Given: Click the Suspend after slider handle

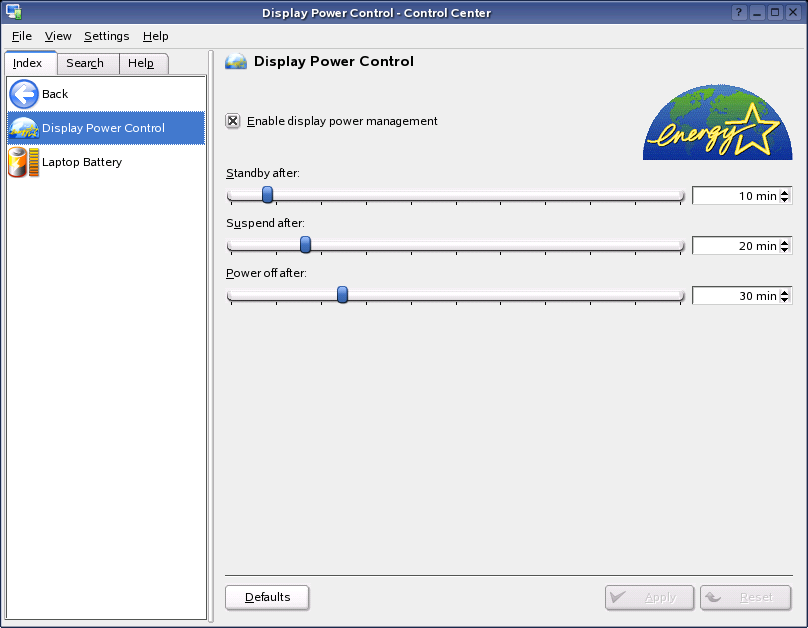Looking at the screenshot, I should pyautogui.click(x=305, y=245).
